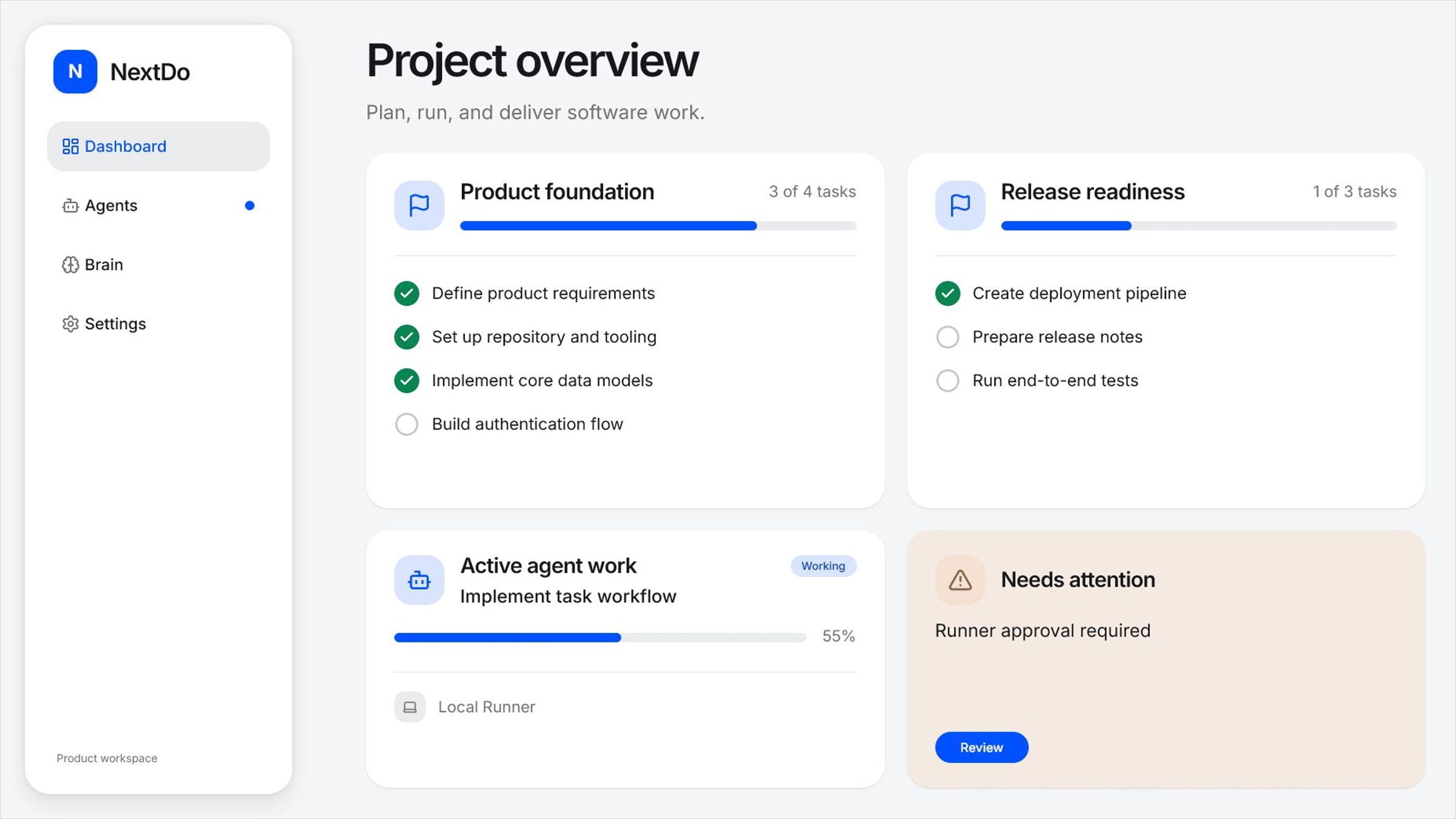Click the Review button
The height and width of the screenshot is (819, 1456).
pyautogui.click(x=982, y=747)
